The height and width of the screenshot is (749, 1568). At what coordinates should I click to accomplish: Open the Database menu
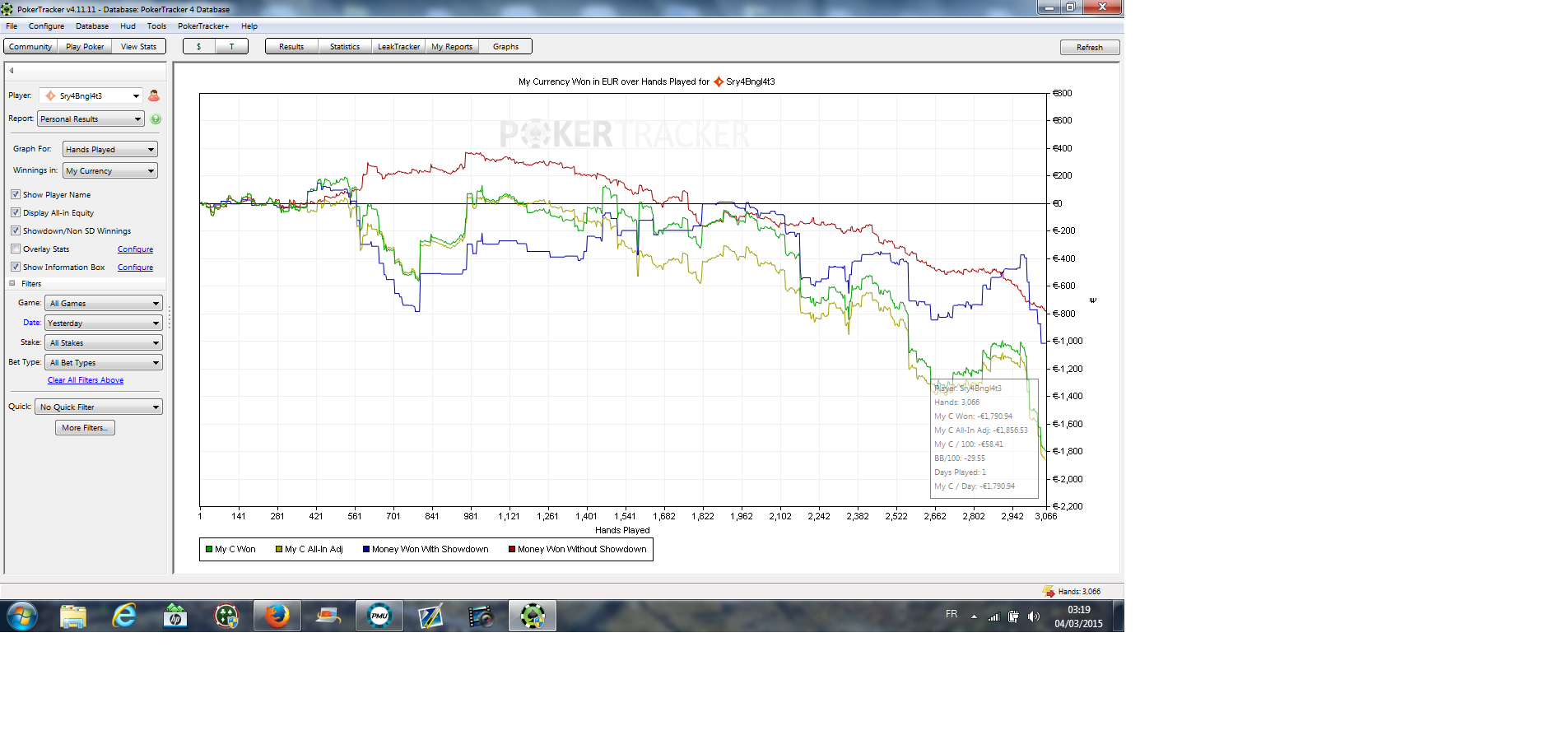coord(92,26)
